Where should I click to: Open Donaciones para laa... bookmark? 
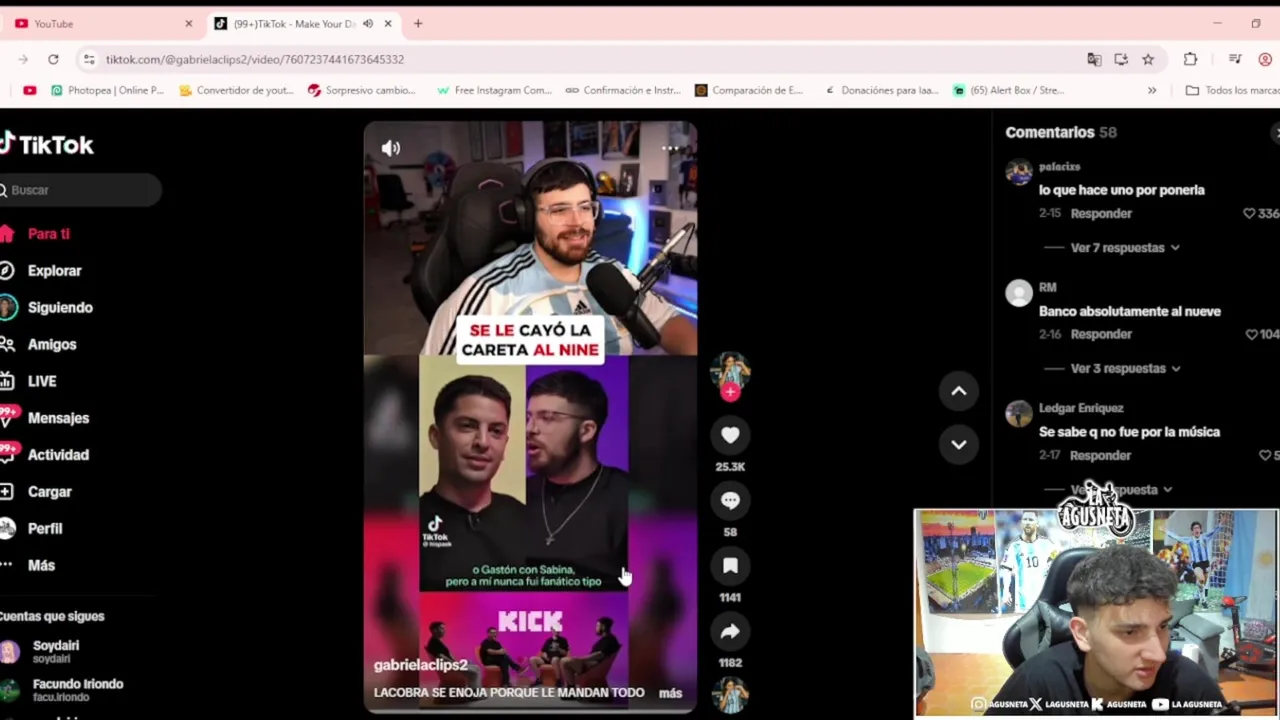[x=881, y=90]
